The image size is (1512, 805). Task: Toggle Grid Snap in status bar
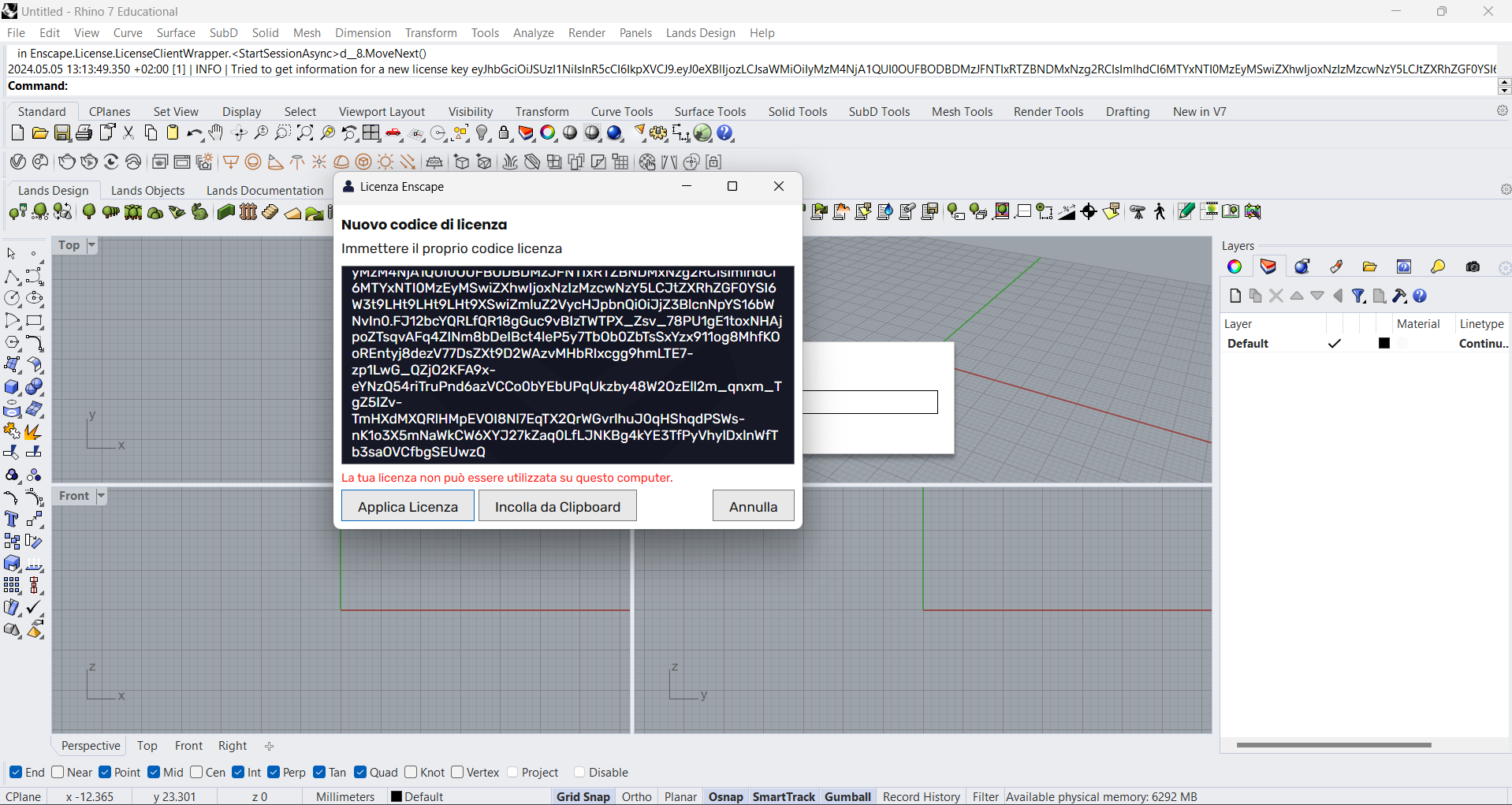[x=583, y=796]
